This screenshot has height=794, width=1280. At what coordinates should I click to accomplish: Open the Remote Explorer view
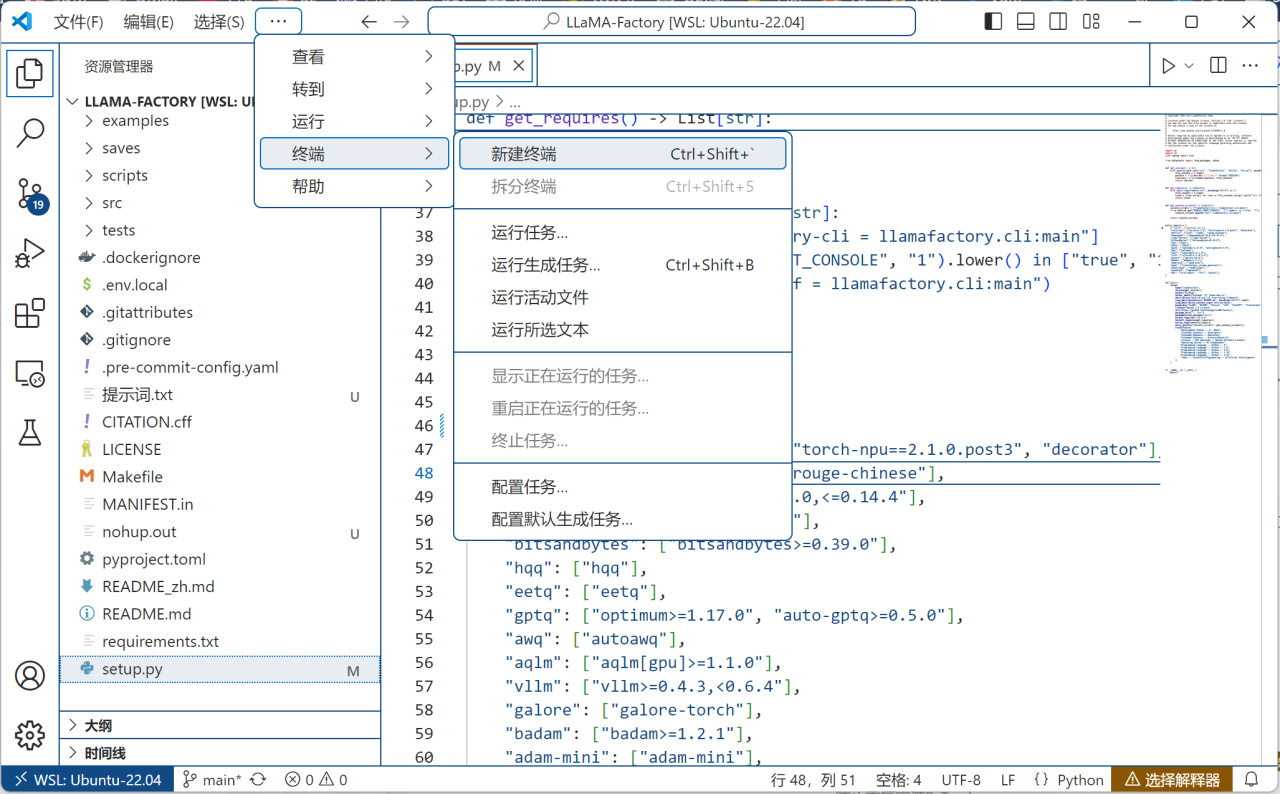tap(30, 374)
